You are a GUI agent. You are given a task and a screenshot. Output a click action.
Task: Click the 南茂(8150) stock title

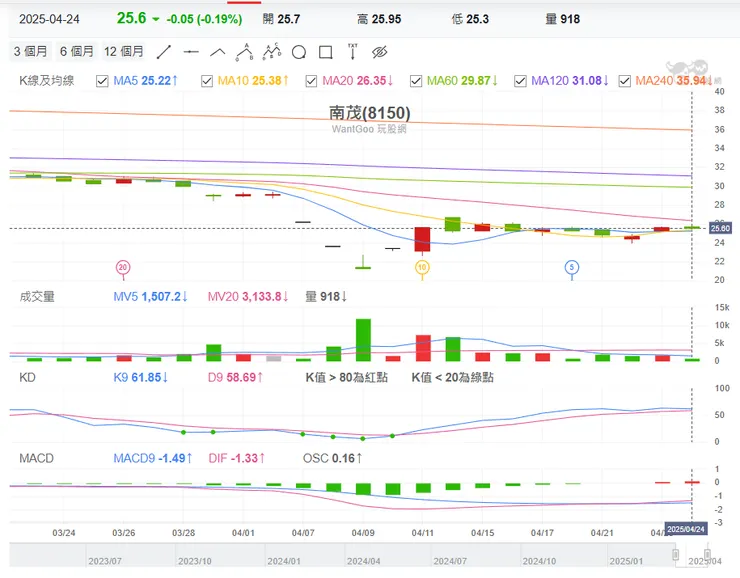370,113
